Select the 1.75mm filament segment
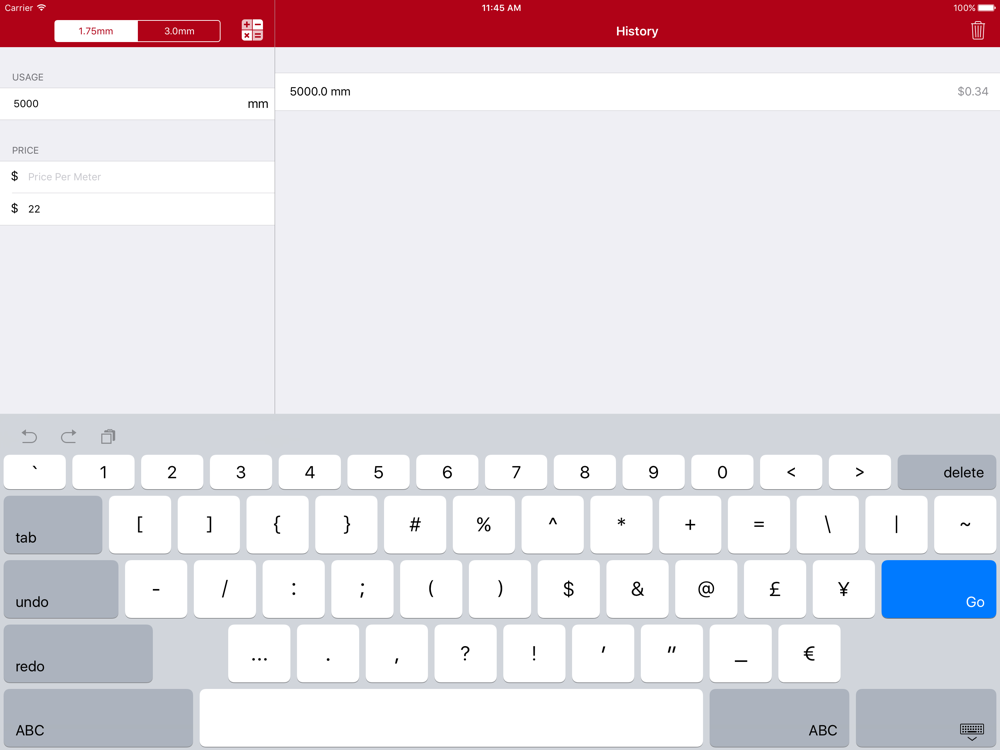Screen dimensions: 1000x750 96,31
